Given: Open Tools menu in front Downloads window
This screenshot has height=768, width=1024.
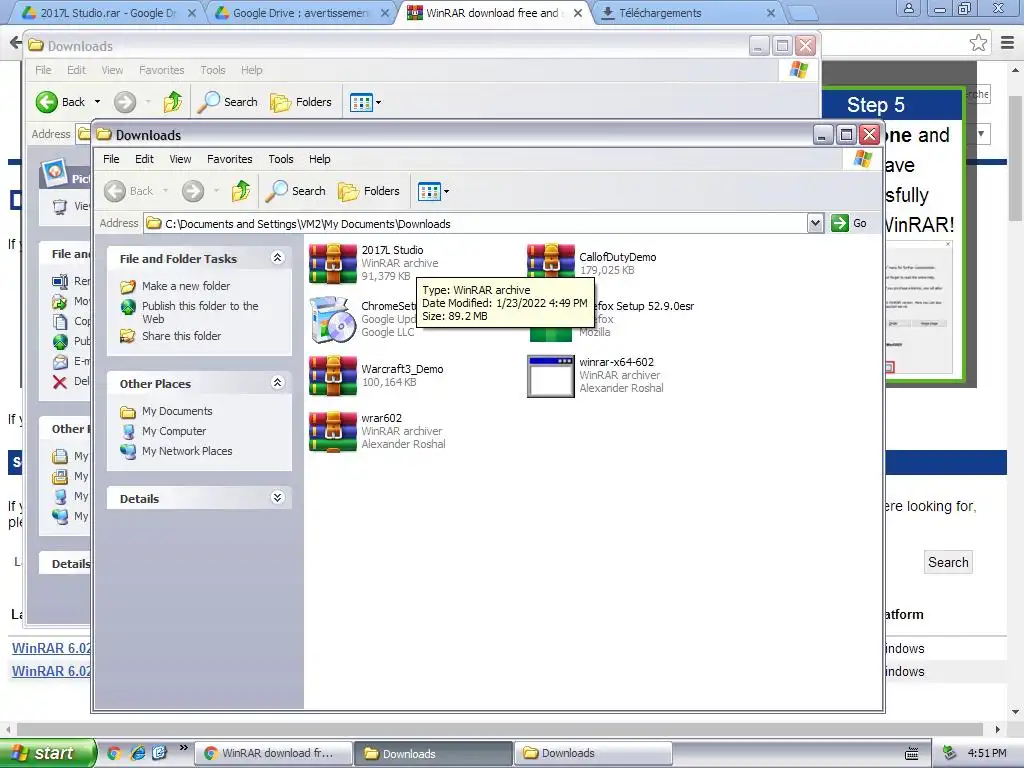Looking at the screenshot, I should click(x=281, y=159).
